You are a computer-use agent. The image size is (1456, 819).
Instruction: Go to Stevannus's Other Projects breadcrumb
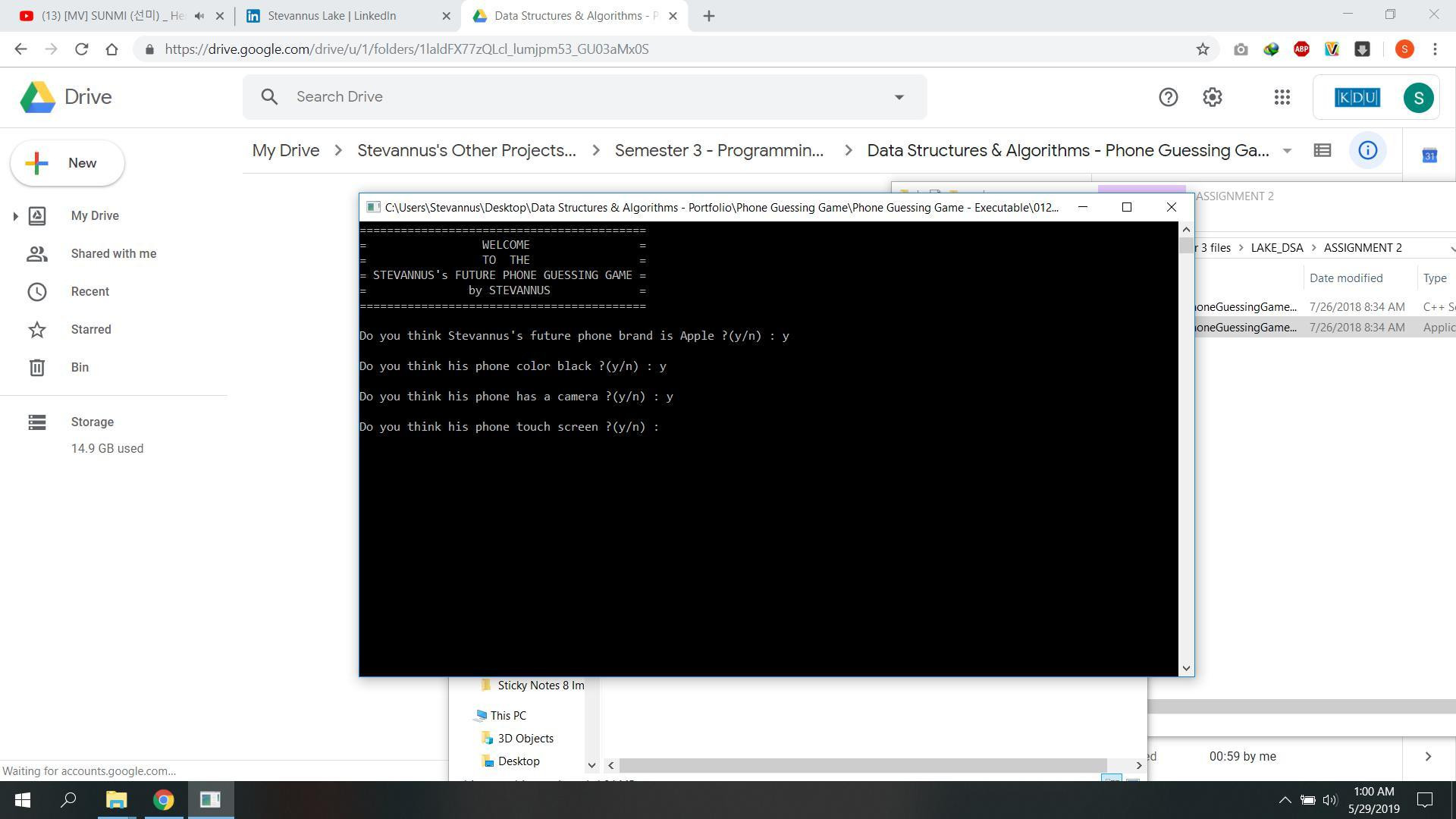coord(466,150)
